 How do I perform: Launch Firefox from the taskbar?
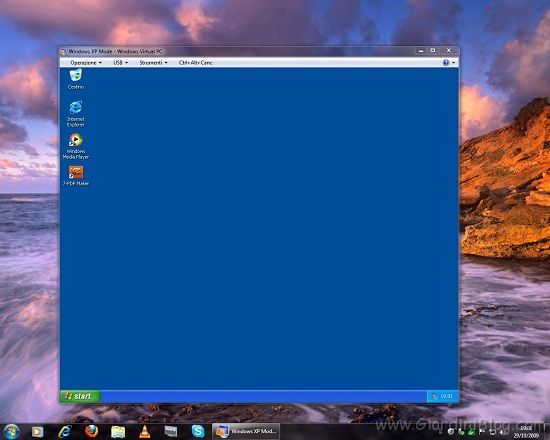pos(92,432)
